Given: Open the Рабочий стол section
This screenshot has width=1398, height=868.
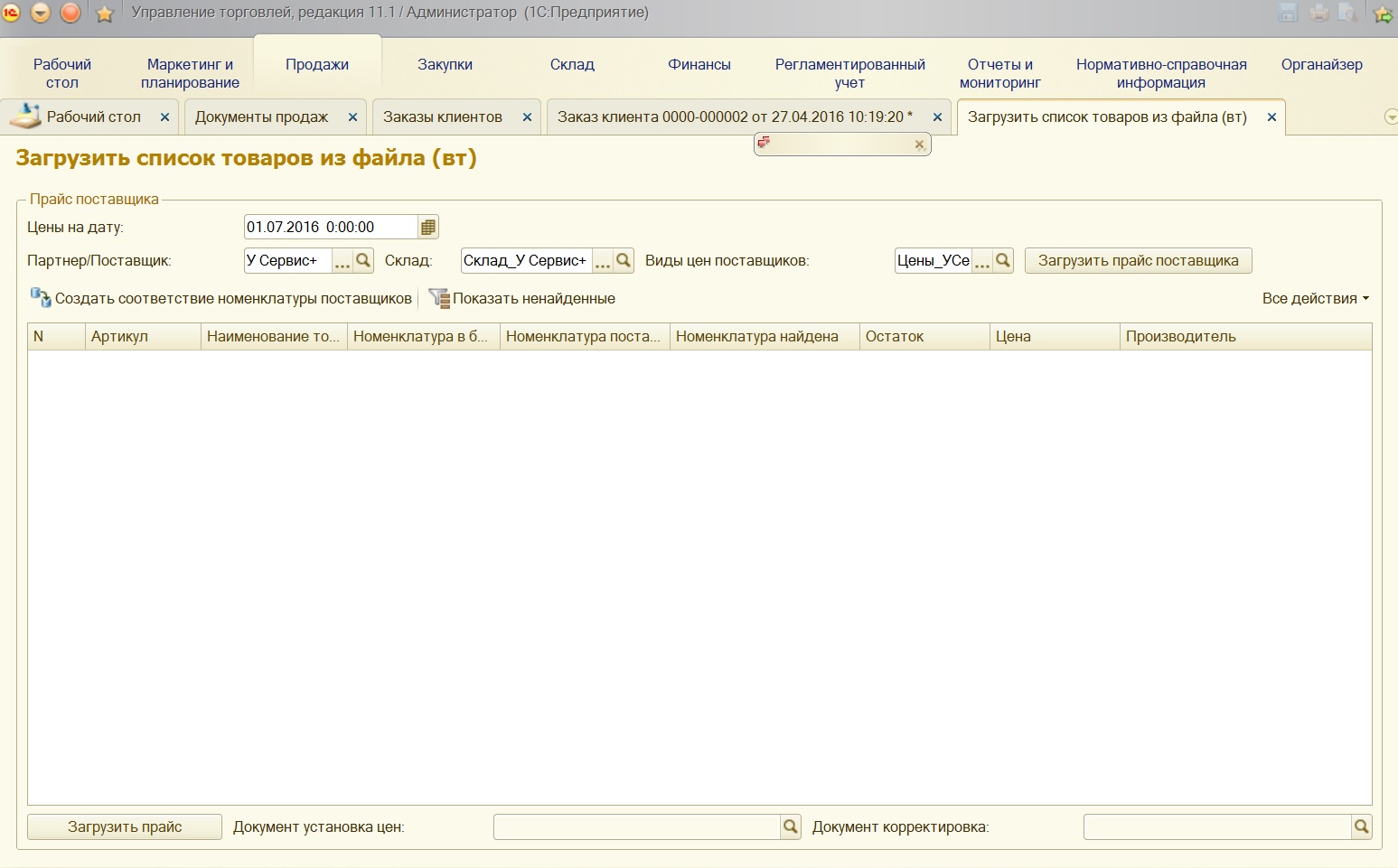Looking at the screenshot, I should [62, 73].
